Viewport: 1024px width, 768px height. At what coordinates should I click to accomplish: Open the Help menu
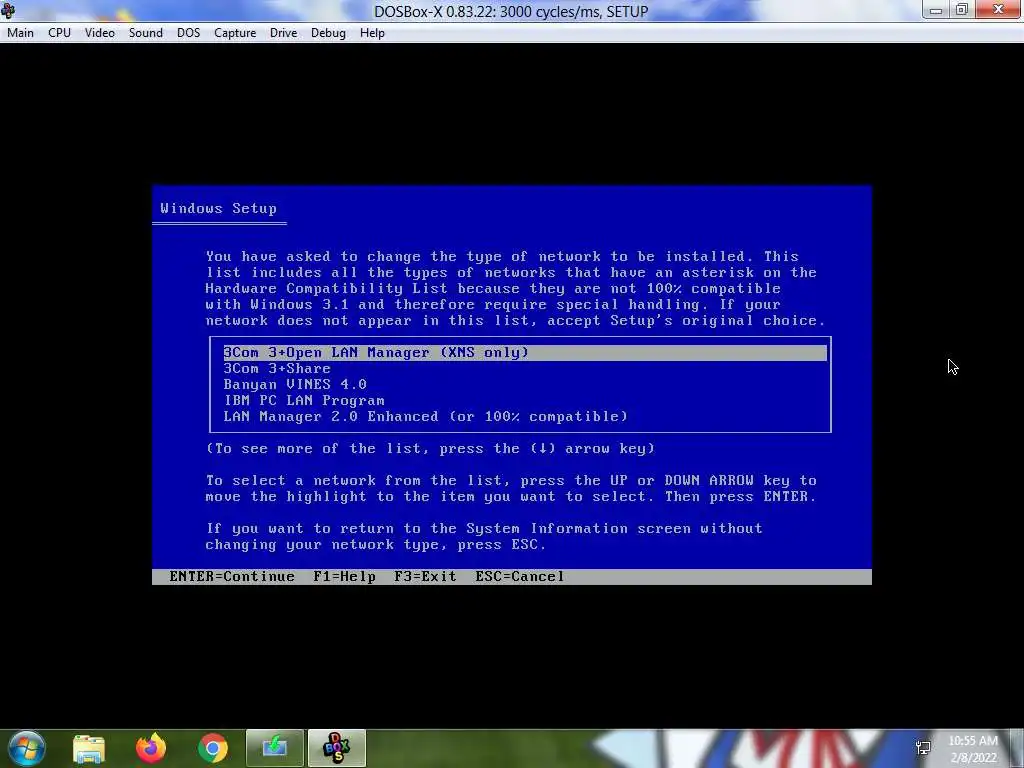(x=372, y=33)
